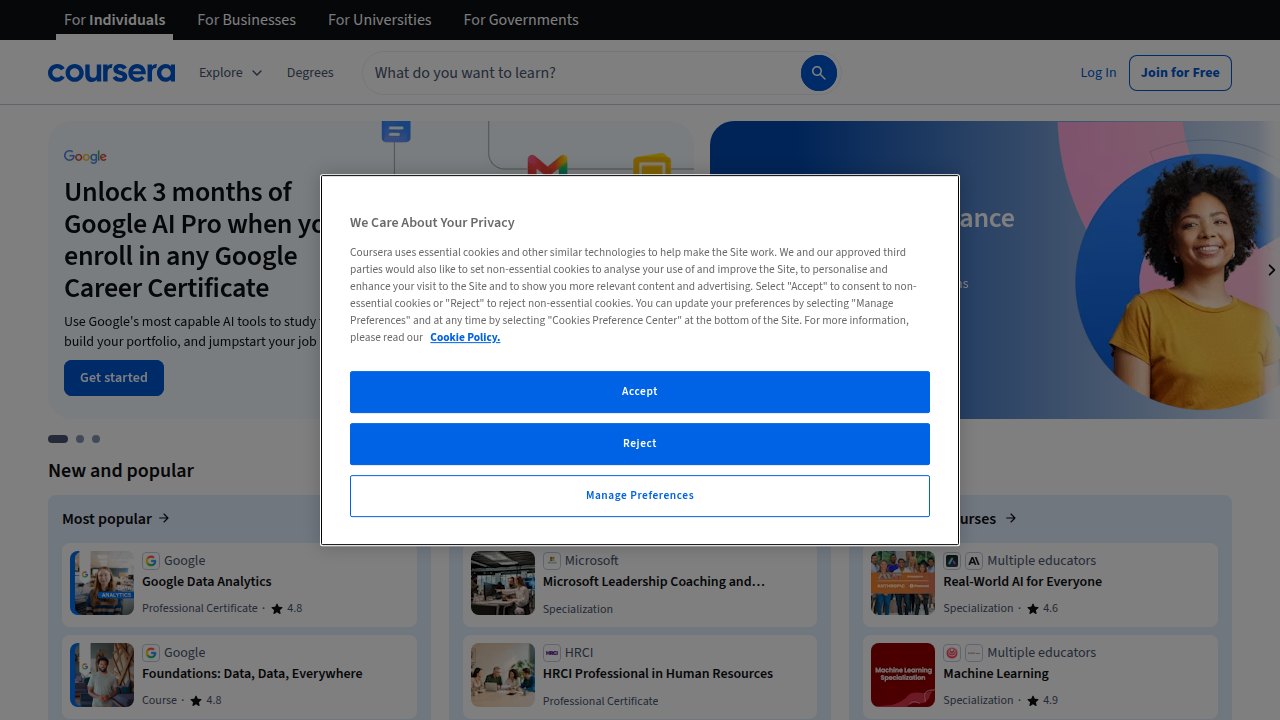Click arrow next to Most popular
This screenshot has height=720, width=1280.
[x=164, y=518]
